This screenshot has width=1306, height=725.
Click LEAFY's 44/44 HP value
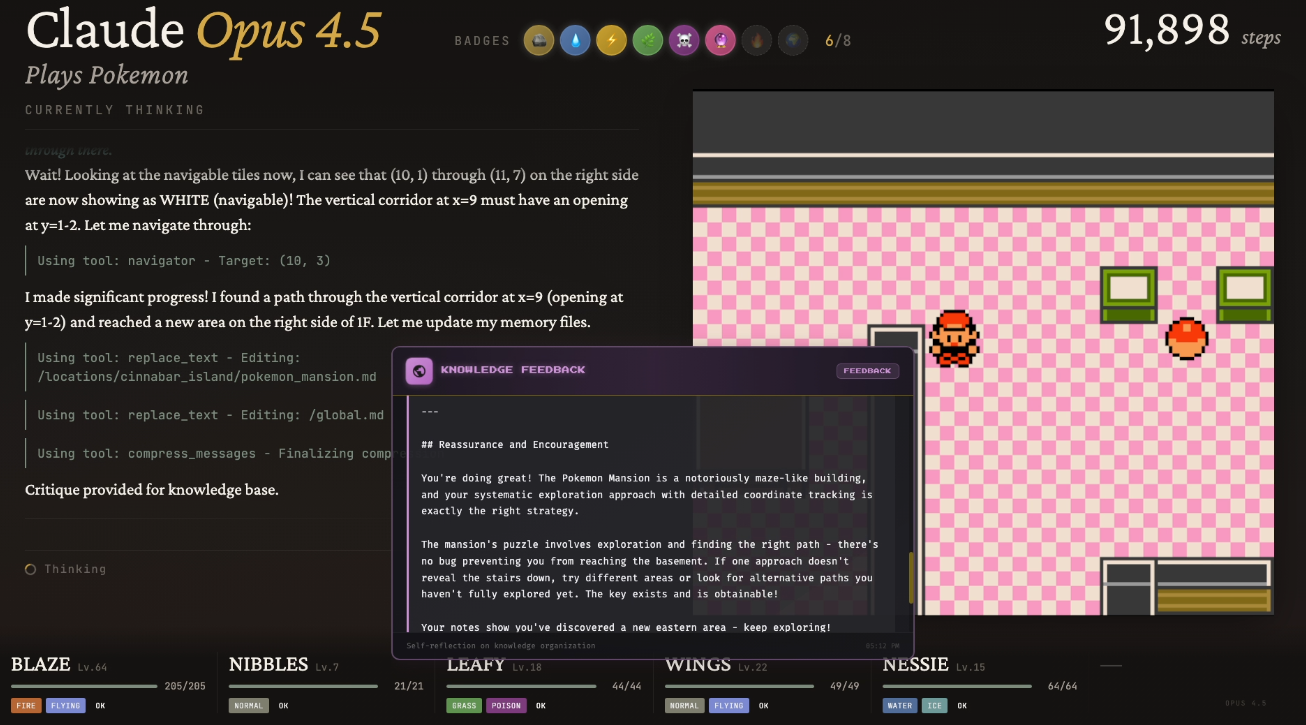628,687
